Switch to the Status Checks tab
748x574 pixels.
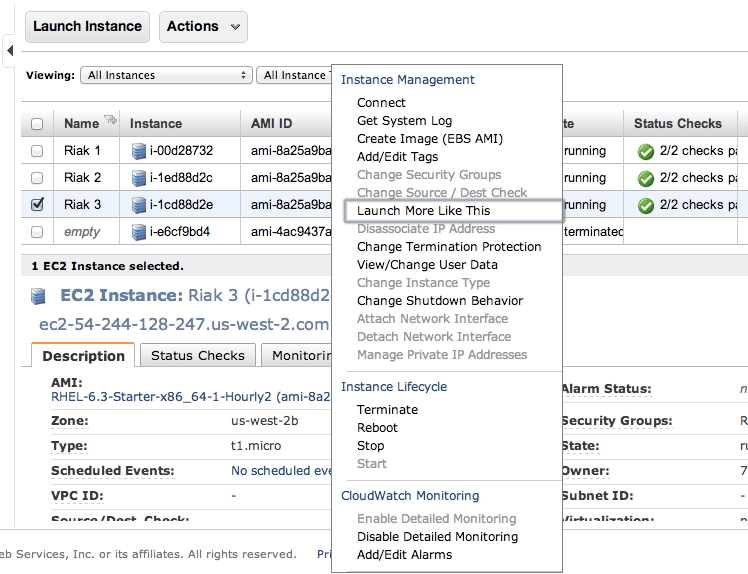click(x=198, y=355)
